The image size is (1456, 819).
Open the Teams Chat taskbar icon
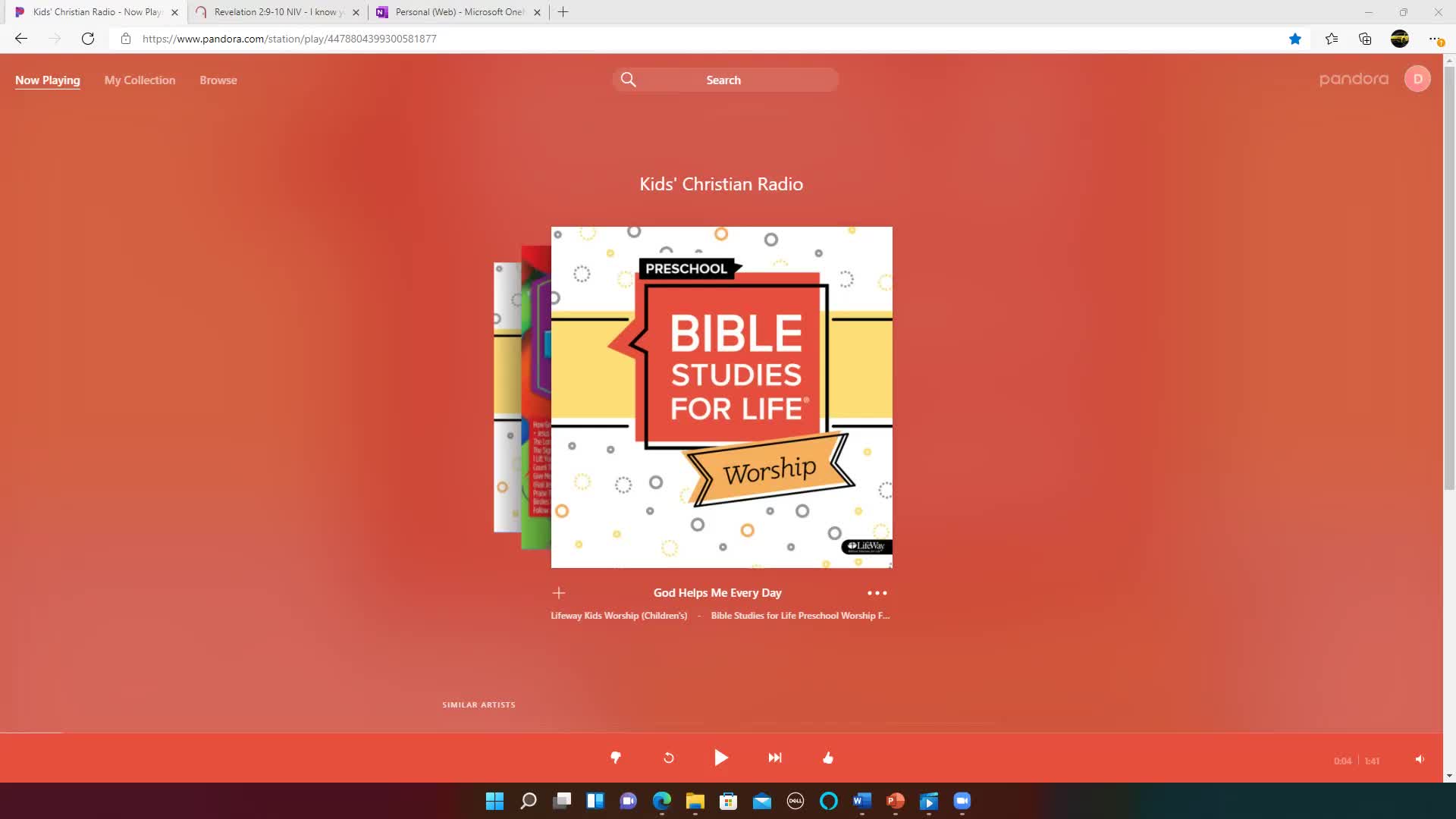629,801
